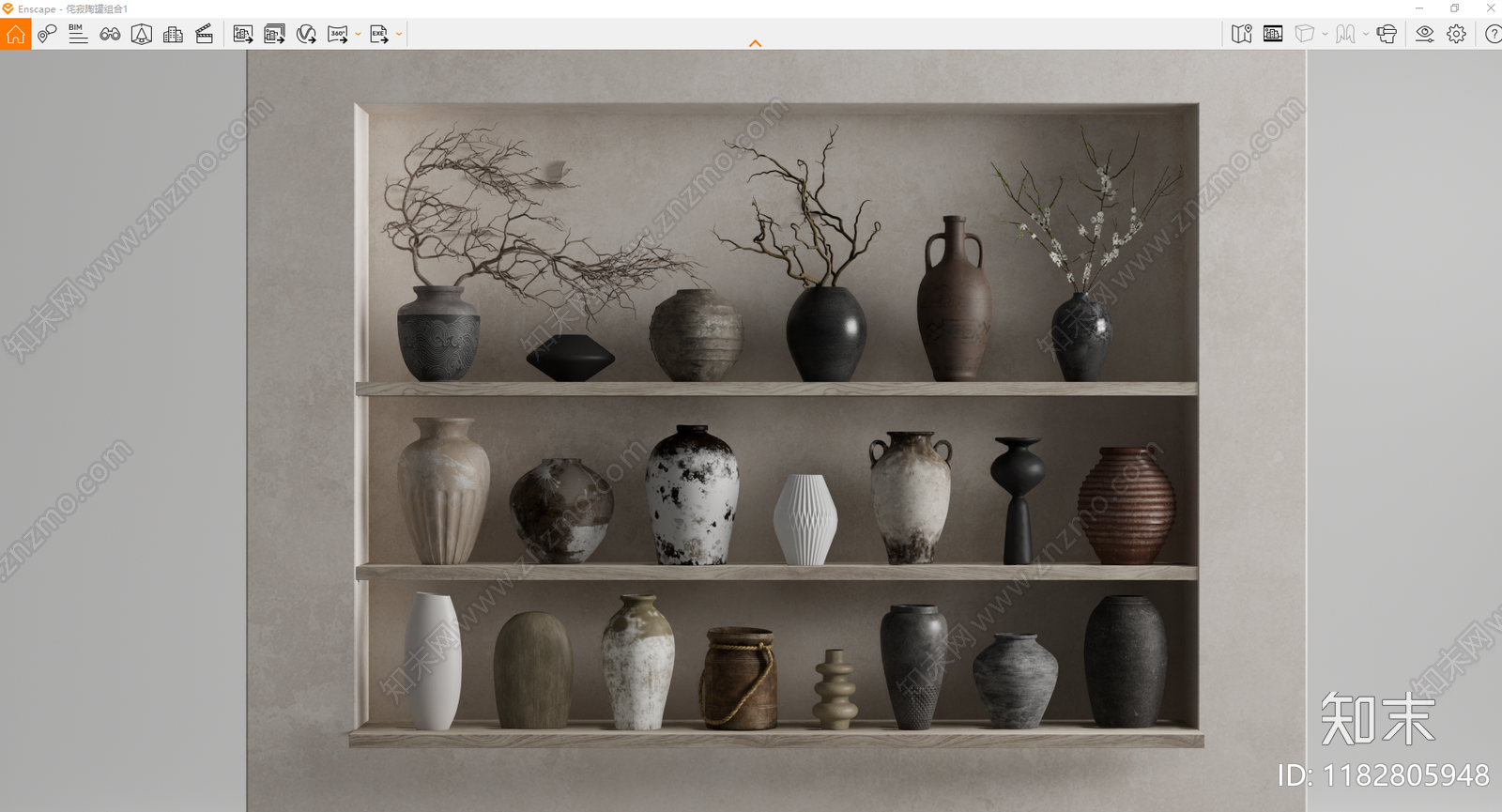
Task: Open the navigation mode dropdown arrow
Action: click(x=1366, y=35)
